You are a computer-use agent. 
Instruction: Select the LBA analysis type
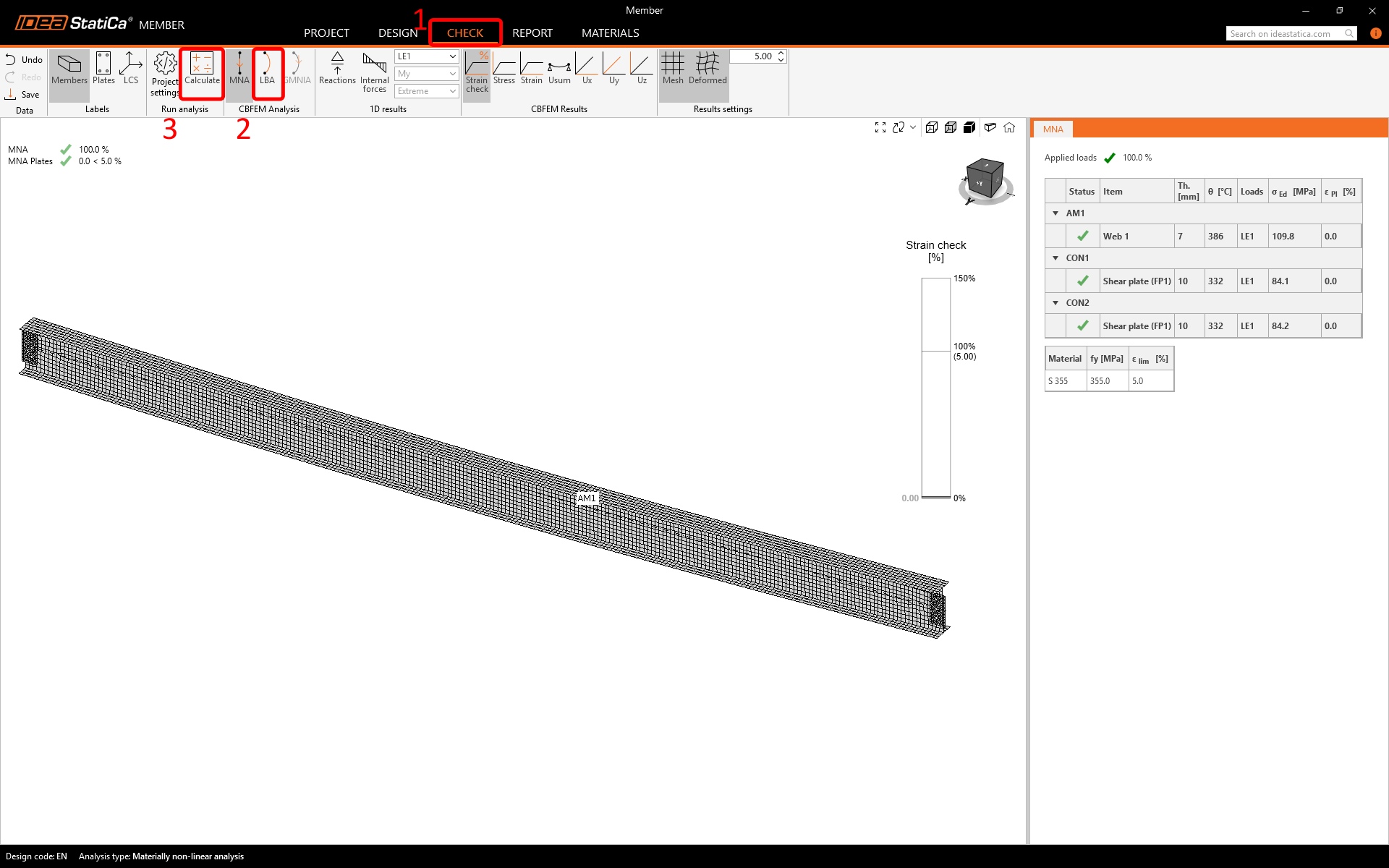[x=267, y=69]
